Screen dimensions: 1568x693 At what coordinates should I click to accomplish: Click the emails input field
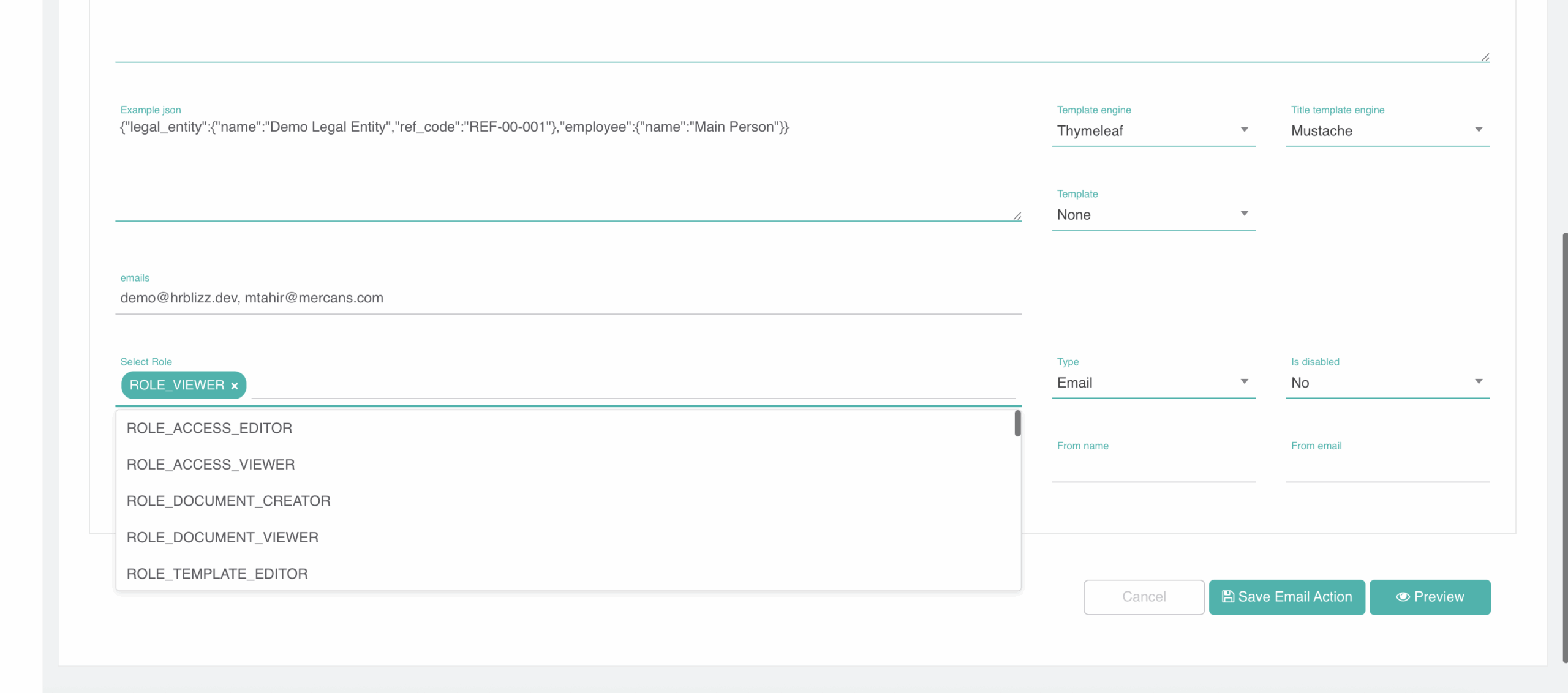click(567, 298)
